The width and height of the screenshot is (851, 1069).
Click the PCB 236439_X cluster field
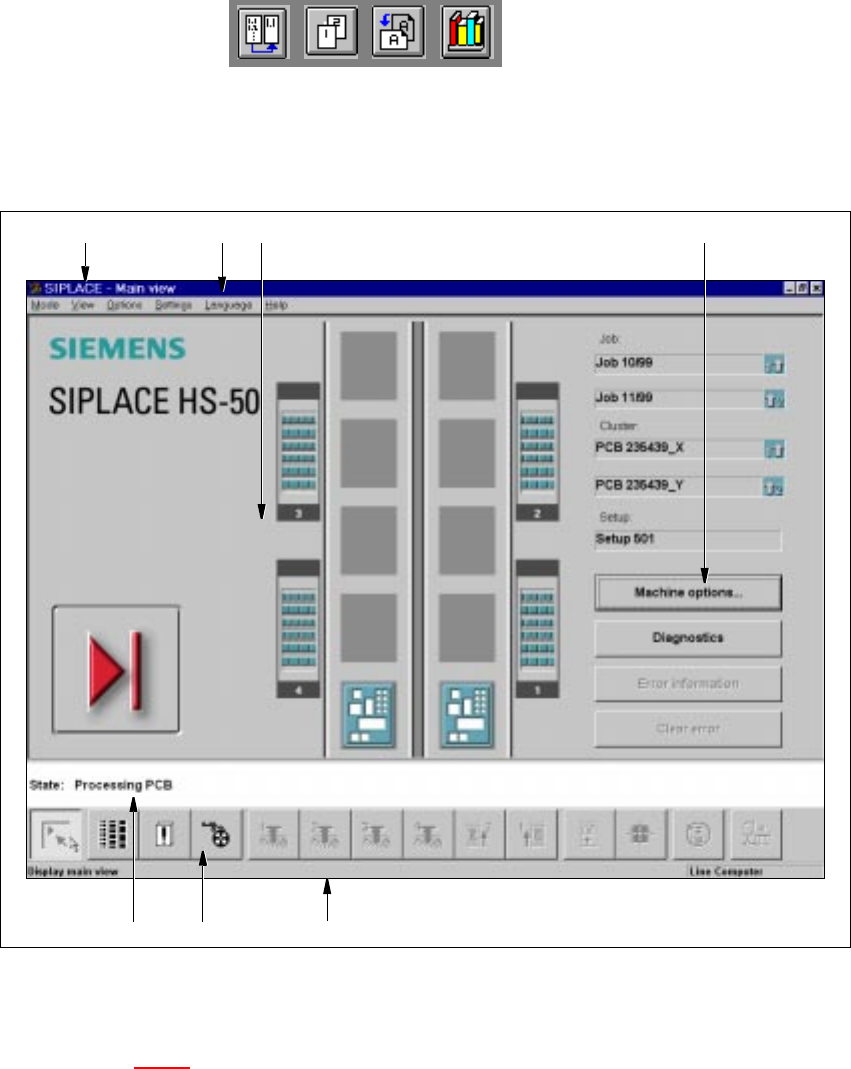point(678,449)
